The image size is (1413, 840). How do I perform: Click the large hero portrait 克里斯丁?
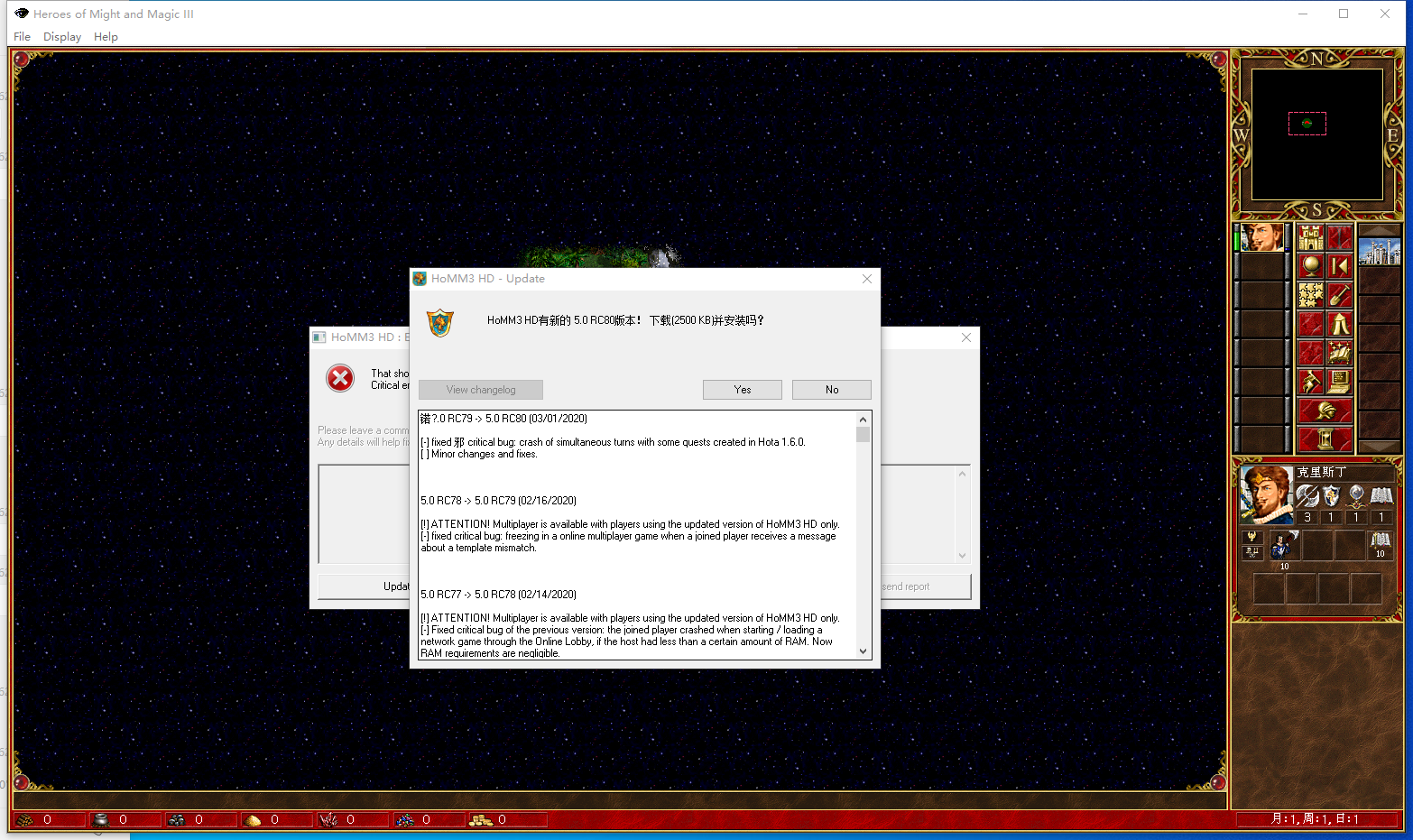(1267, 495)
